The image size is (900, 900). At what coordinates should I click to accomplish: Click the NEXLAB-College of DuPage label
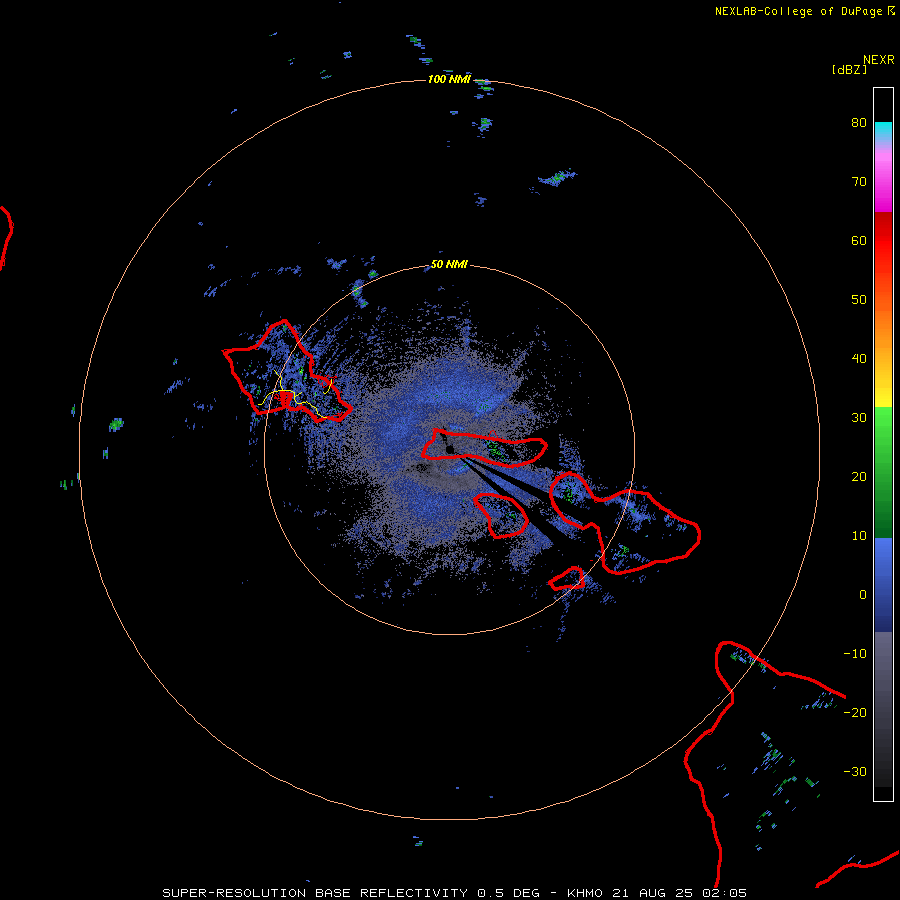(x=798, y=11)
